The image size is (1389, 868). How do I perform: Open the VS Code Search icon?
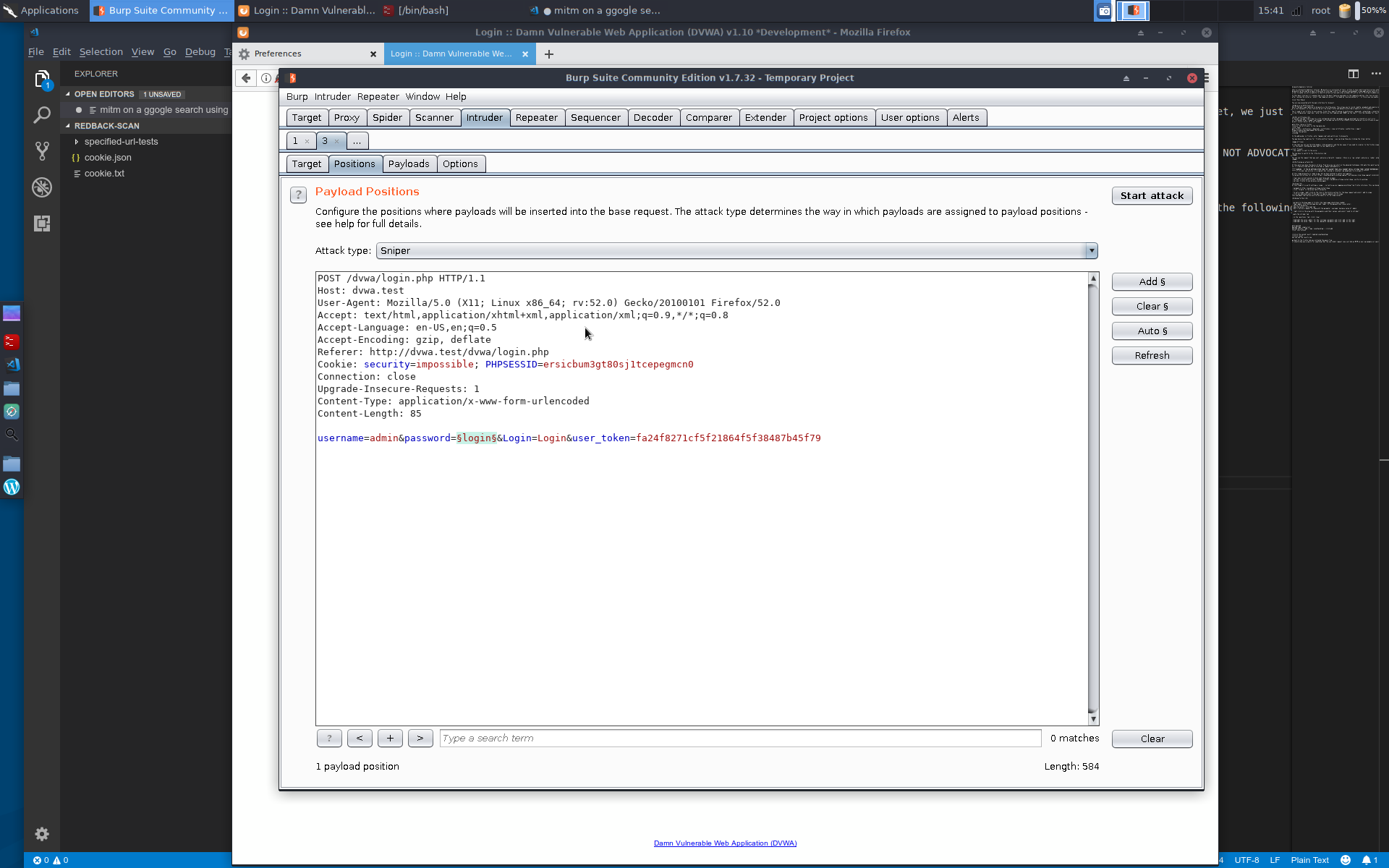[42, 115]
